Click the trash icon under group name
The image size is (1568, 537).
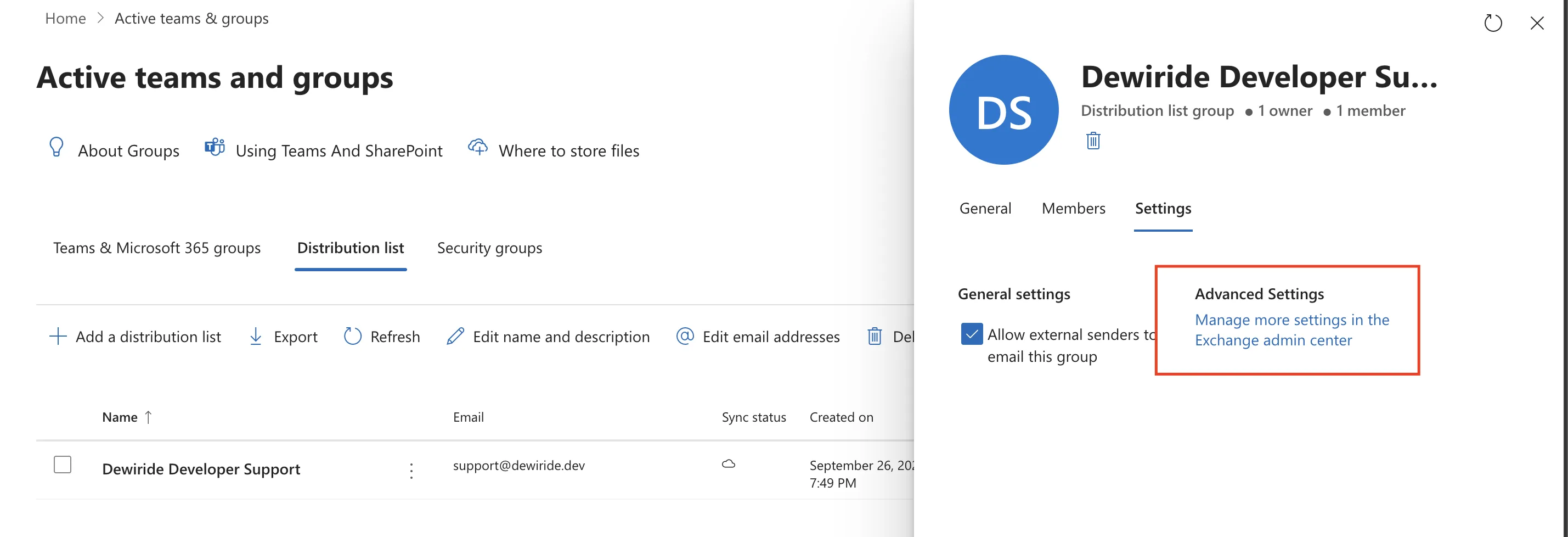[x=1093, y=141]
